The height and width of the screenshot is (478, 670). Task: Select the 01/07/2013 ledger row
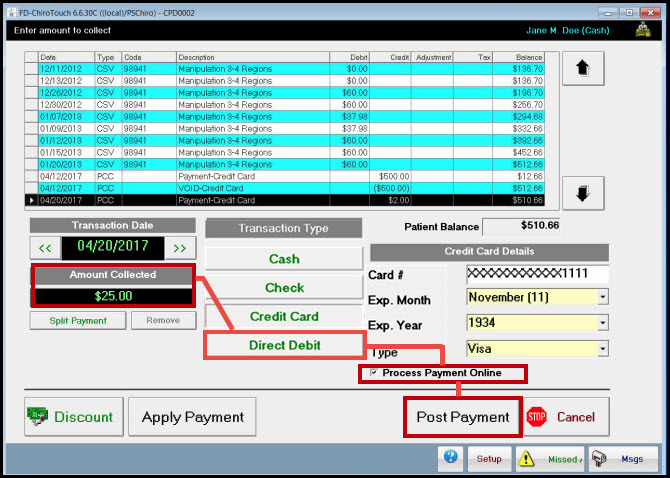click(285, 117)
